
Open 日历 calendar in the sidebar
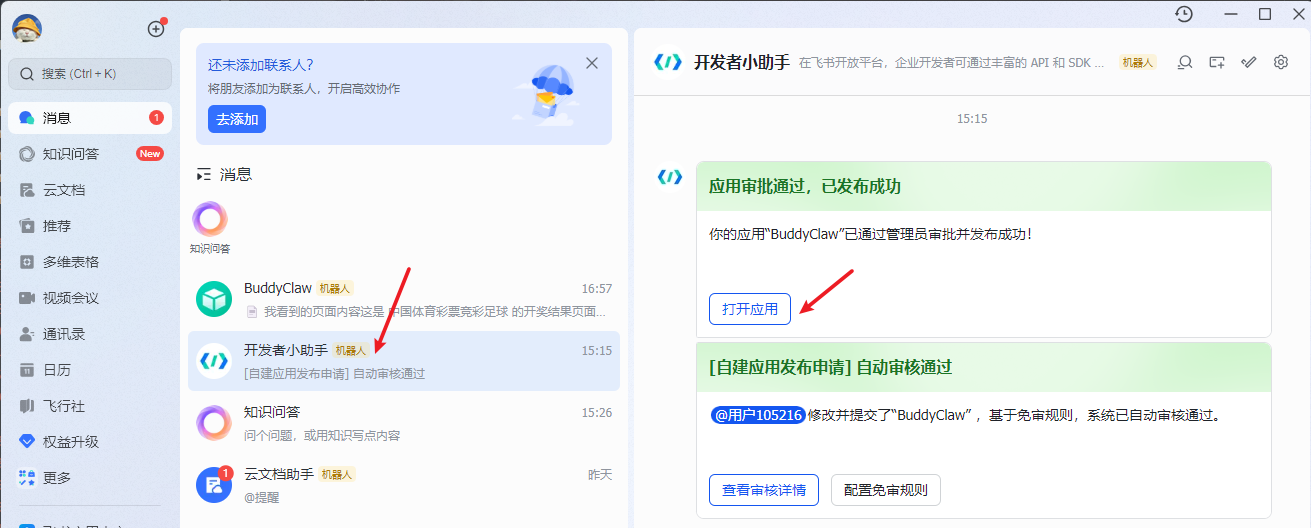(x=90, y=370)
